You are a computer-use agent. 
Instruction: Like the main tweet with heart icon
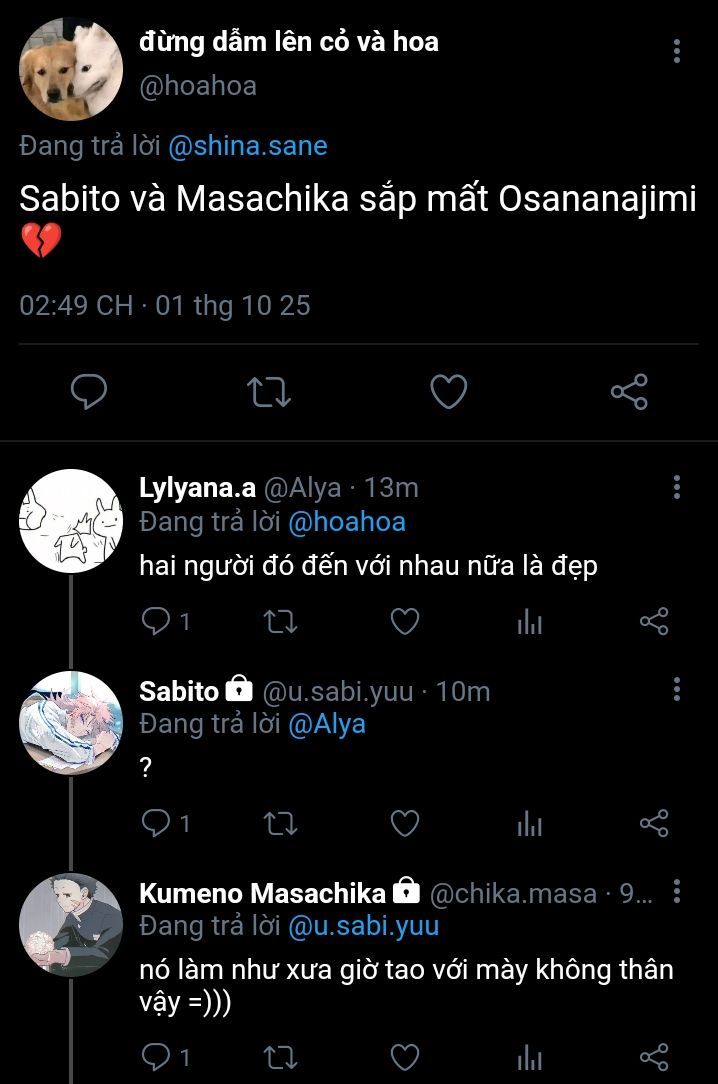[448, 391]
